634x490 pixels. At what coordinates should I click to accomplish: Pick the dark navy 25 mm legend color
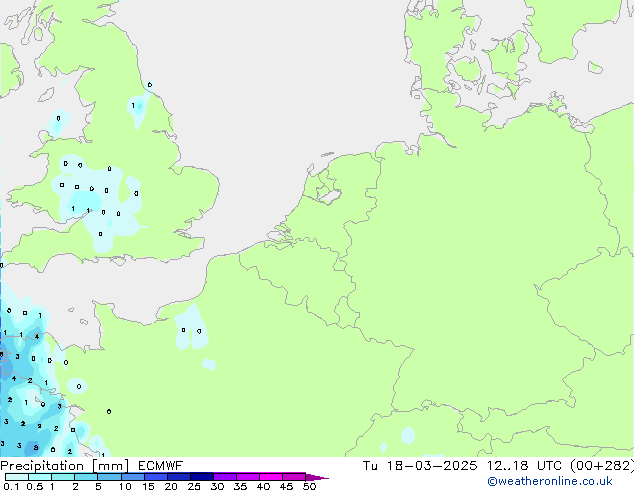201,477
